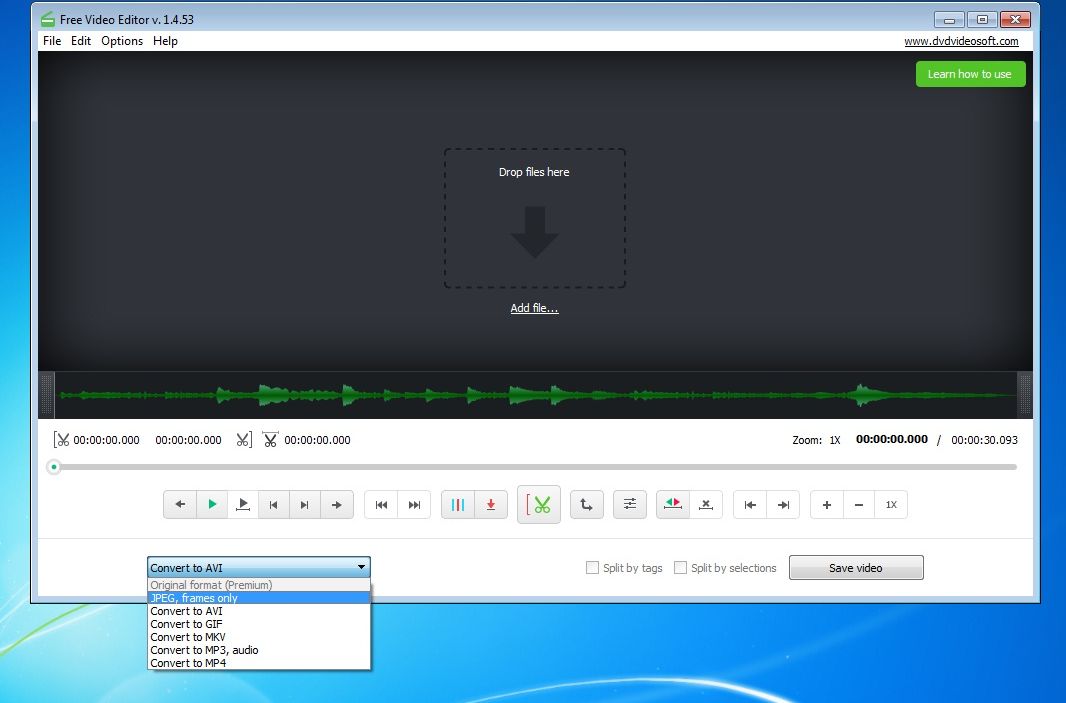This screenshot has height=703, width=1066.
Task: Open the Options menu
Action: (122, 41)
